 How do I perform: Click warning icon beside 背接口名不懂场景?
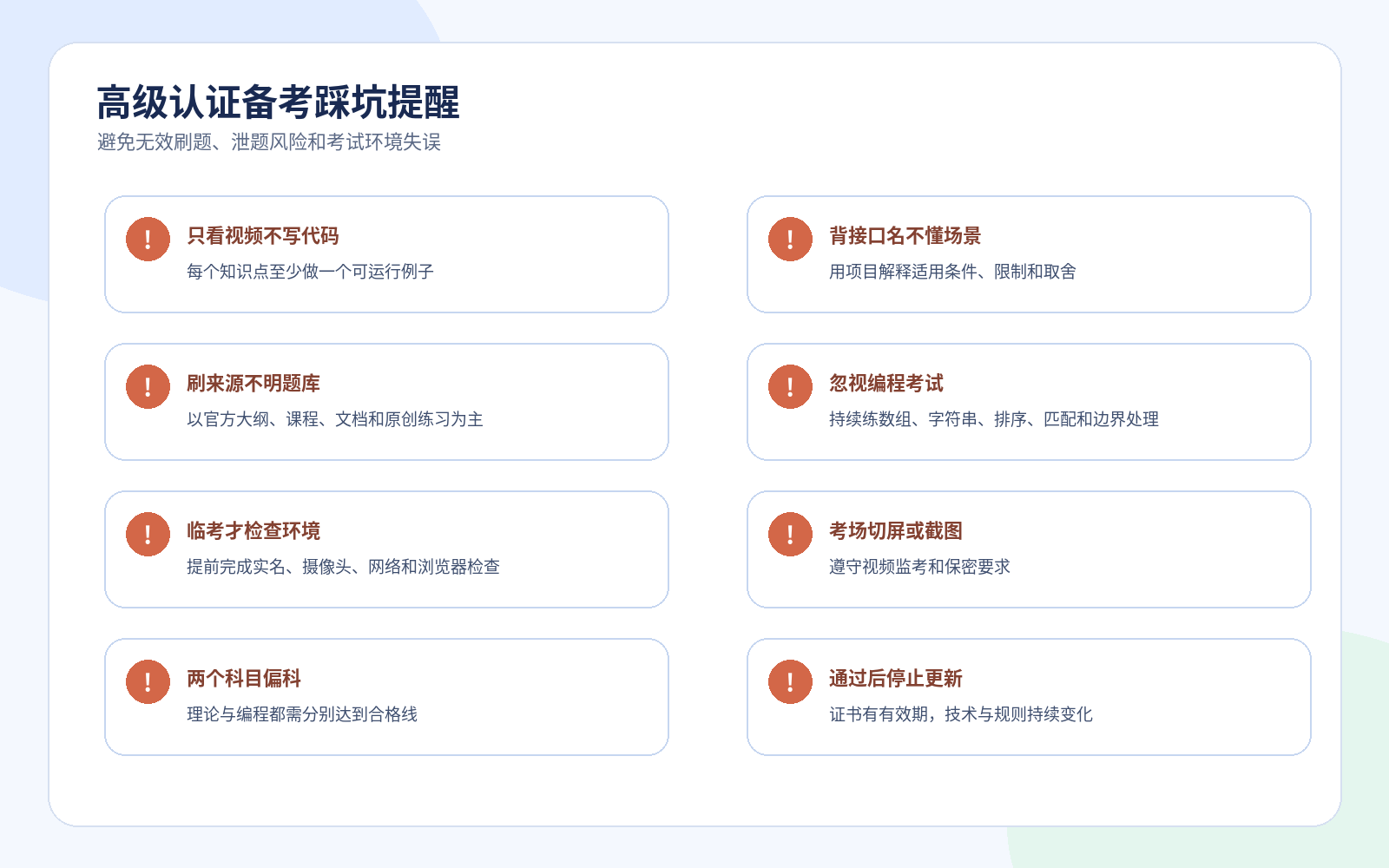point(790,239)
